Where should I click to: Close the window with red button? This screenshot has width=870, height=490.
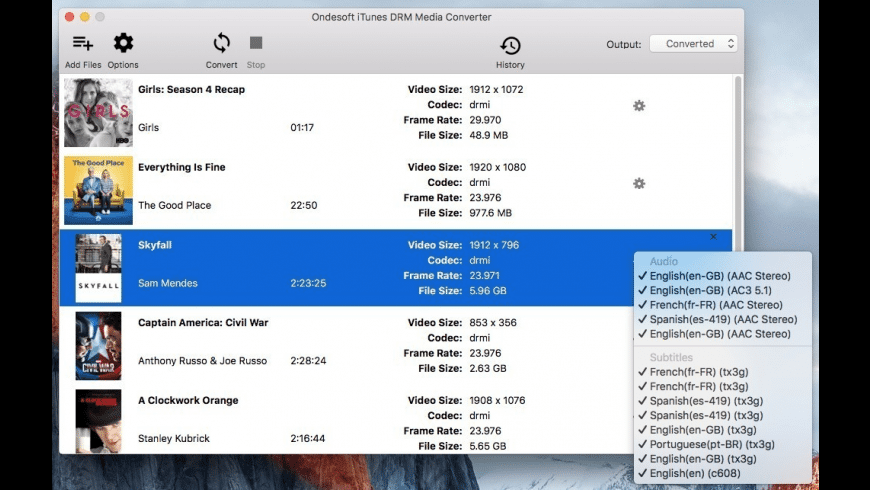point(69,17)
